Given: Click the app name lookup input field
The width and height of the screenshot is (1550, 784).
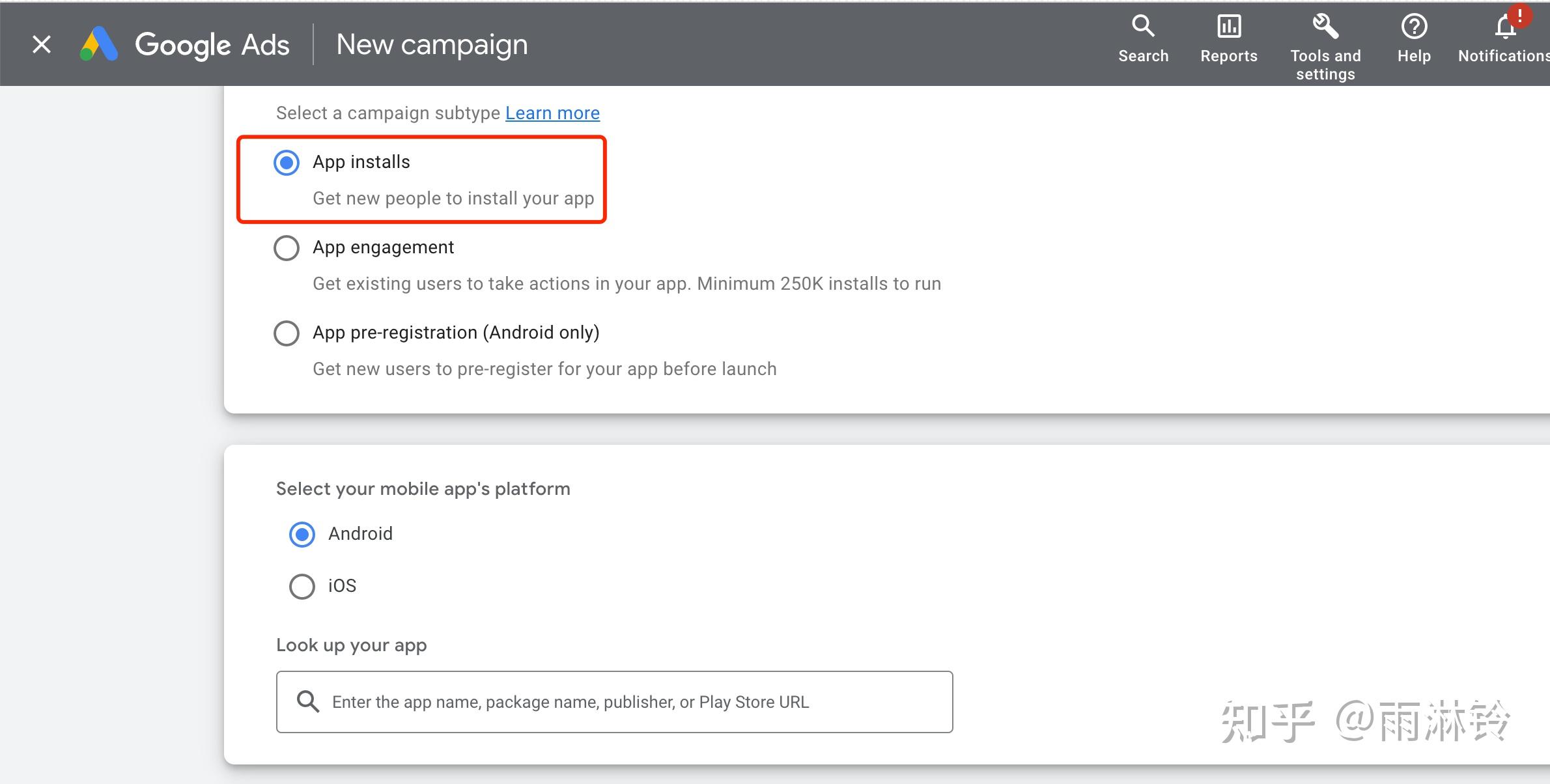Looking at the screenshot, I should (x=625, y=701).
